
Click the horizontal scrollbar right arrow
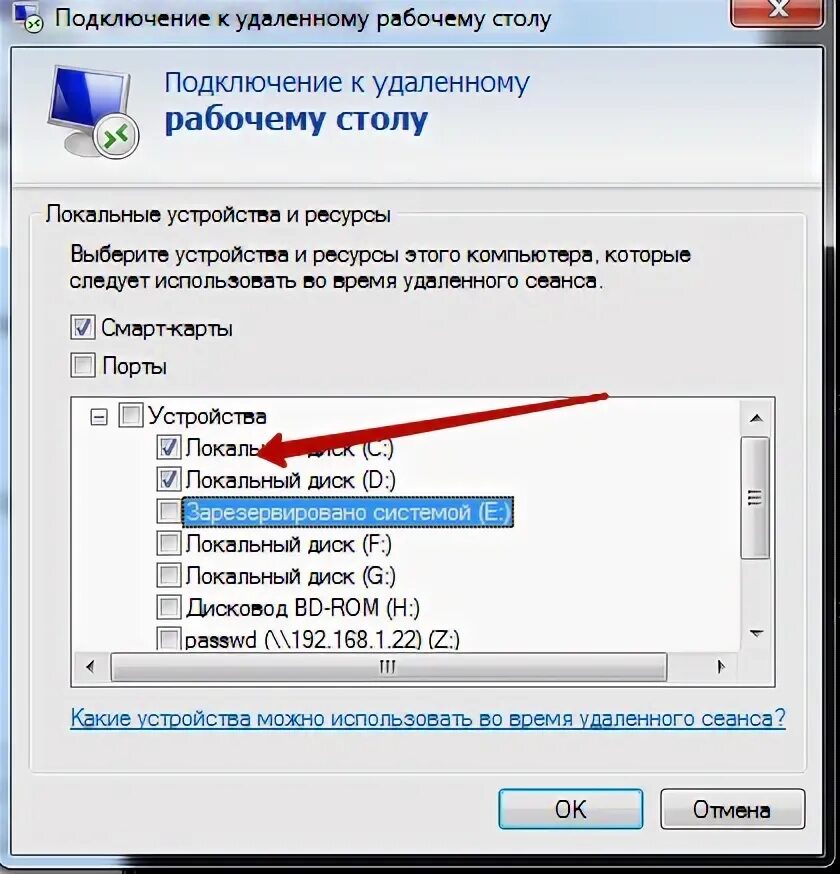pyautogui.click(x=720, y=666)
